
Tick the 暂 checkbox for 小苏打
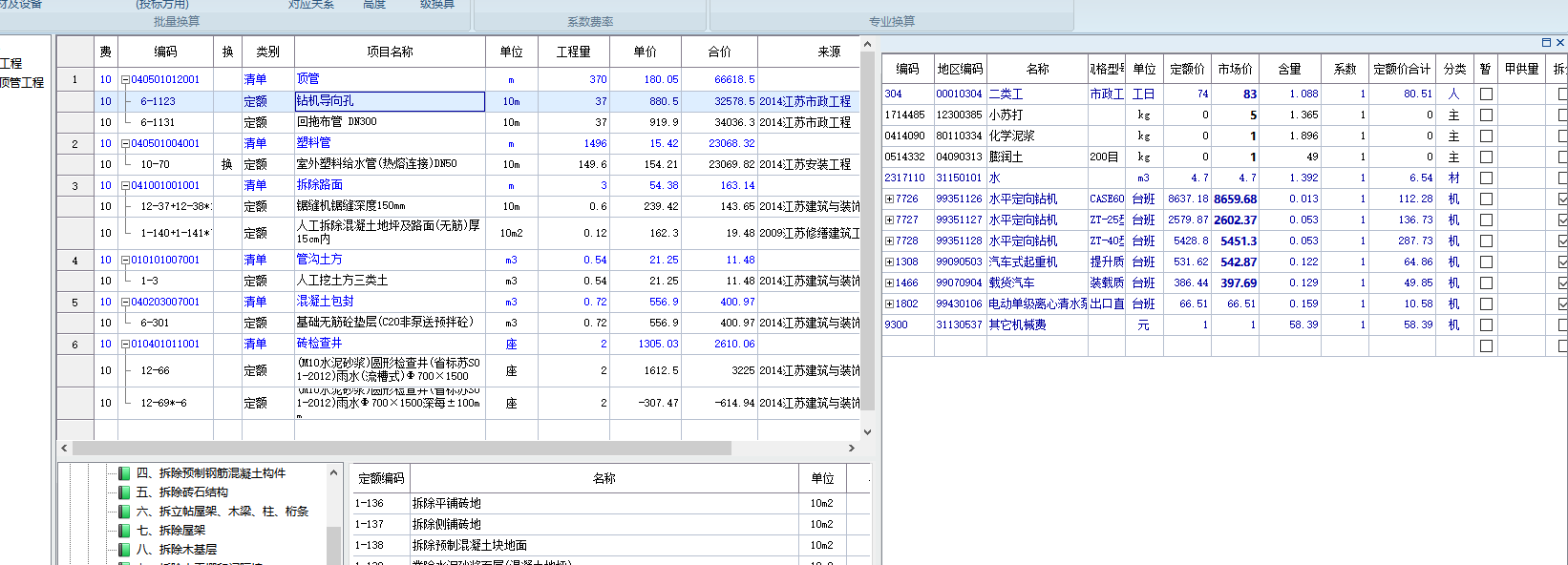[1486, 115]
